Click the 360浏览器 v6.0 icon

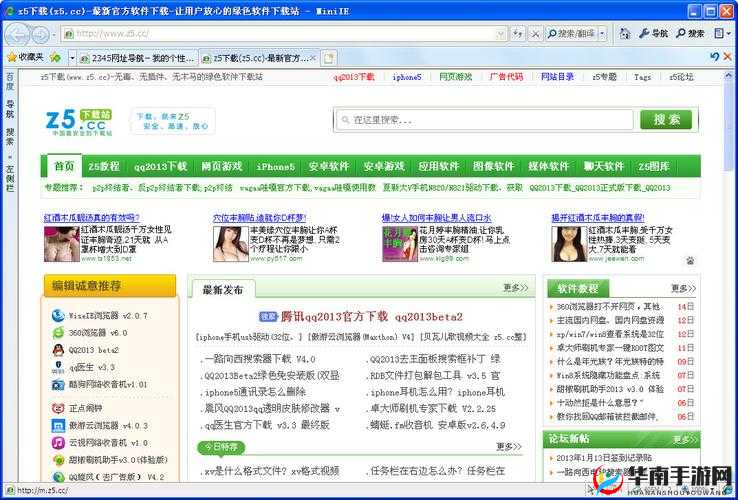pos(58,333)
